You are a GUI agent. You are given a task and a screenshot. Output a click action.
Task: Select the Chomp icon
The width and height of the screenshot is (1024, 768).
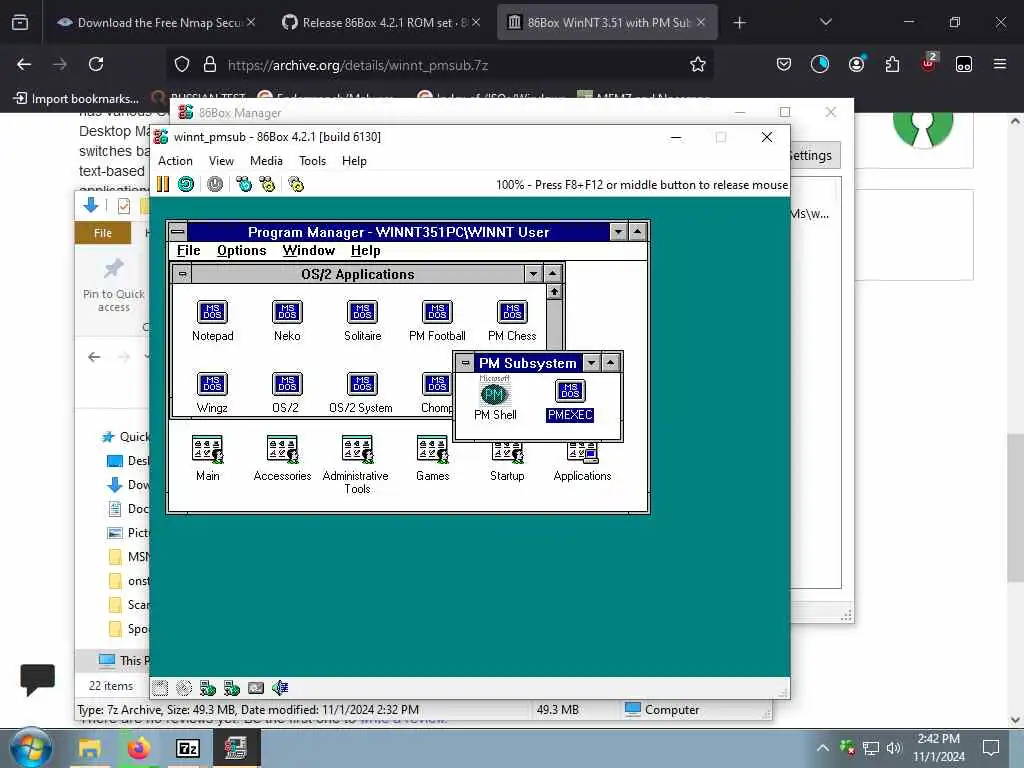(436, 392)
